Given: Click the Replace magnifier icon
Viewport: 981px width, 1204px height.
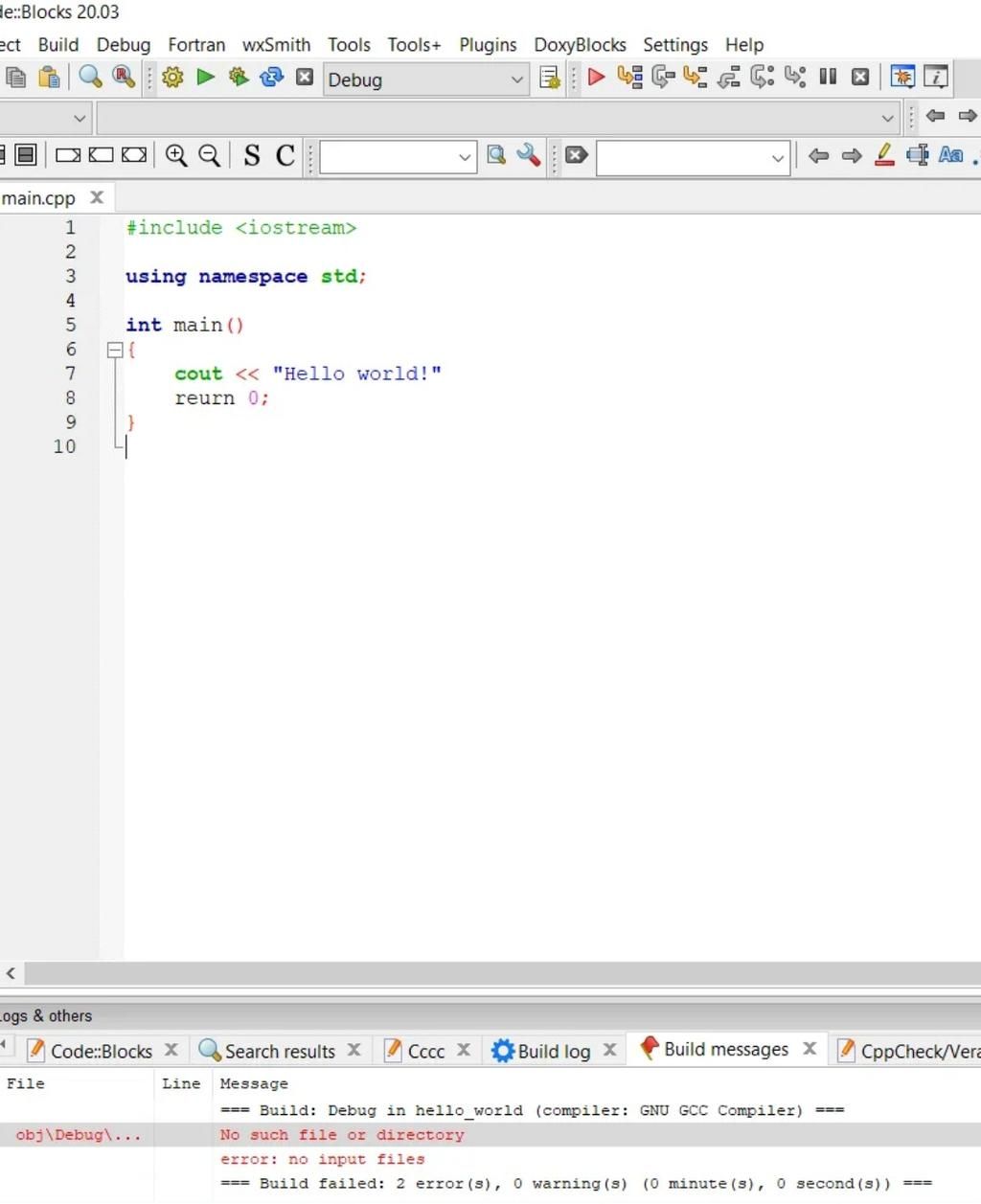Looking at the screenshot, I should coord(124,78).
